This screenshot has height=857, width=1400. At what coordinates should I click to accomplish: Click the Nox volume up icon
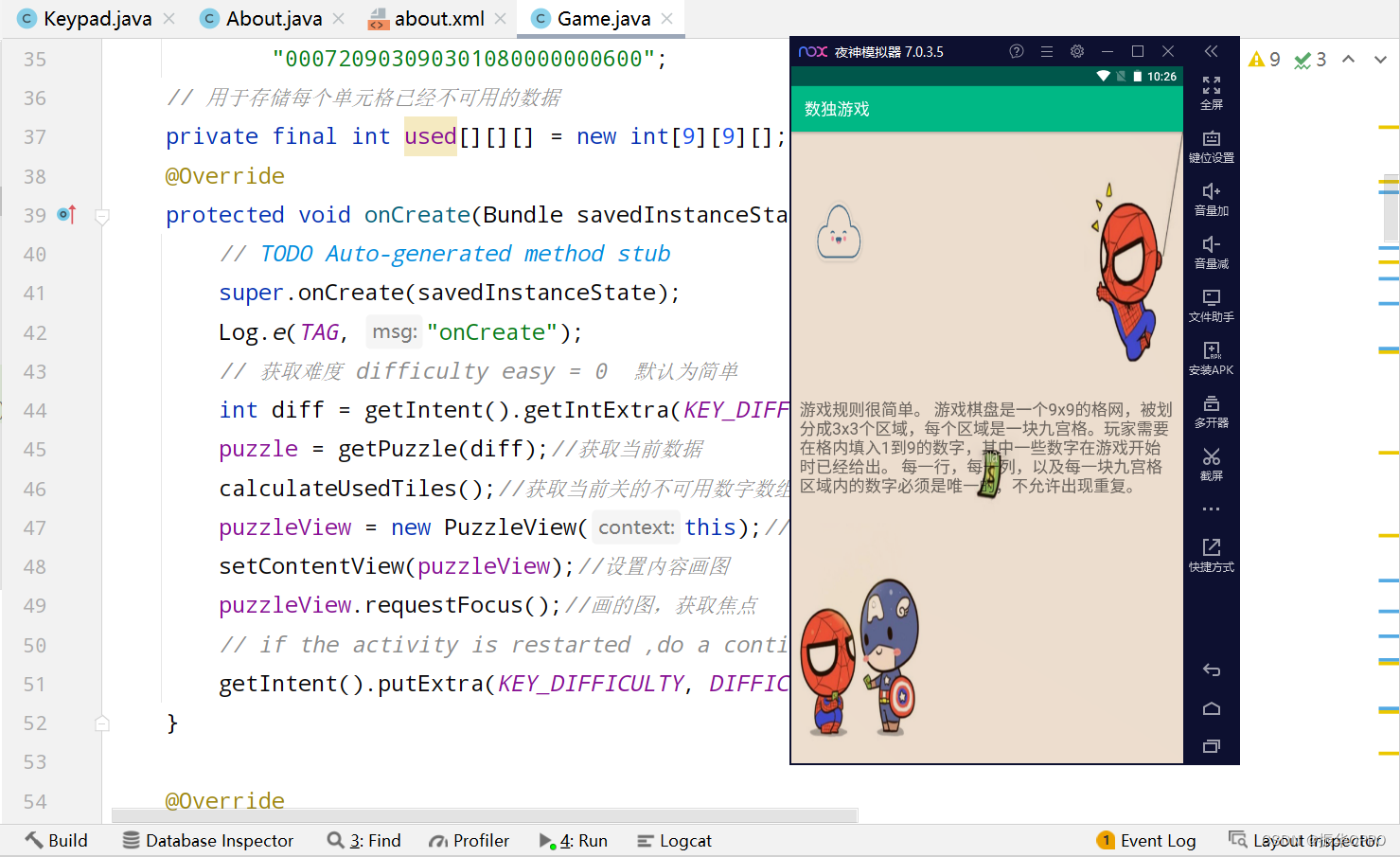tap(1212, 200)
